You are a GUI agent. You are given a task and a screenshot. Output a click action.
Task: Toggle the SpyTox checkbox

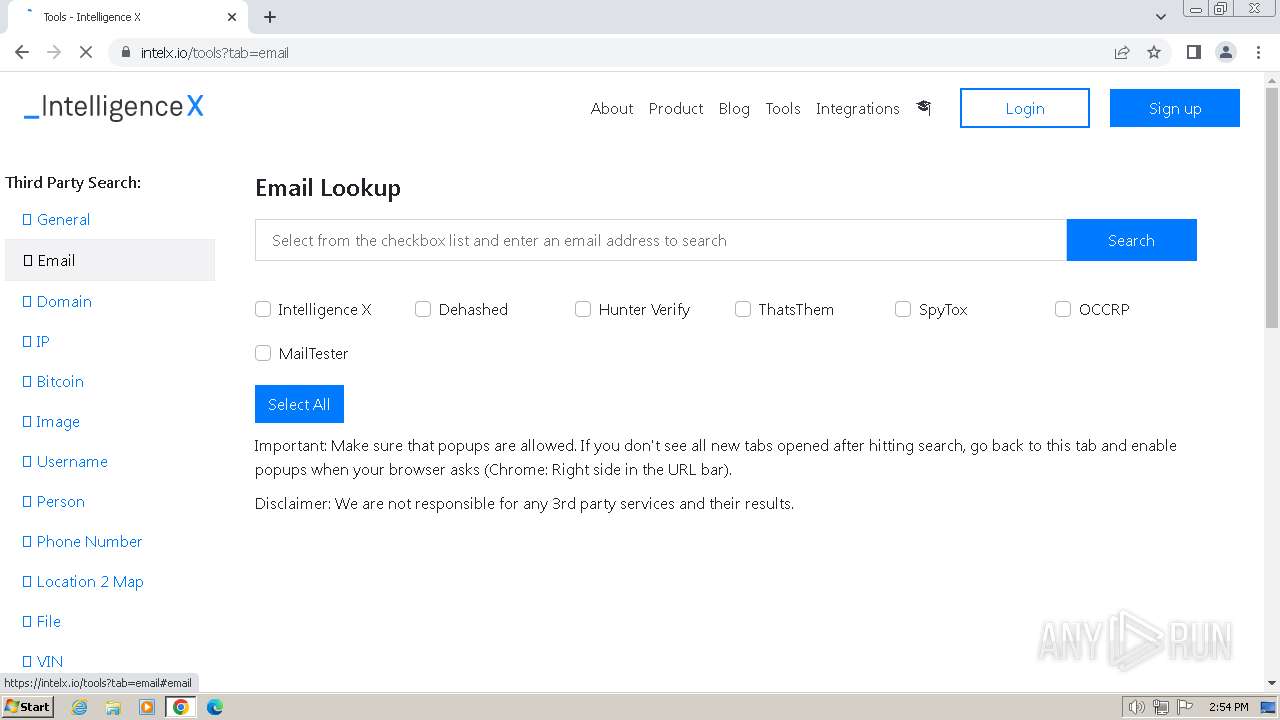point(903,309)
